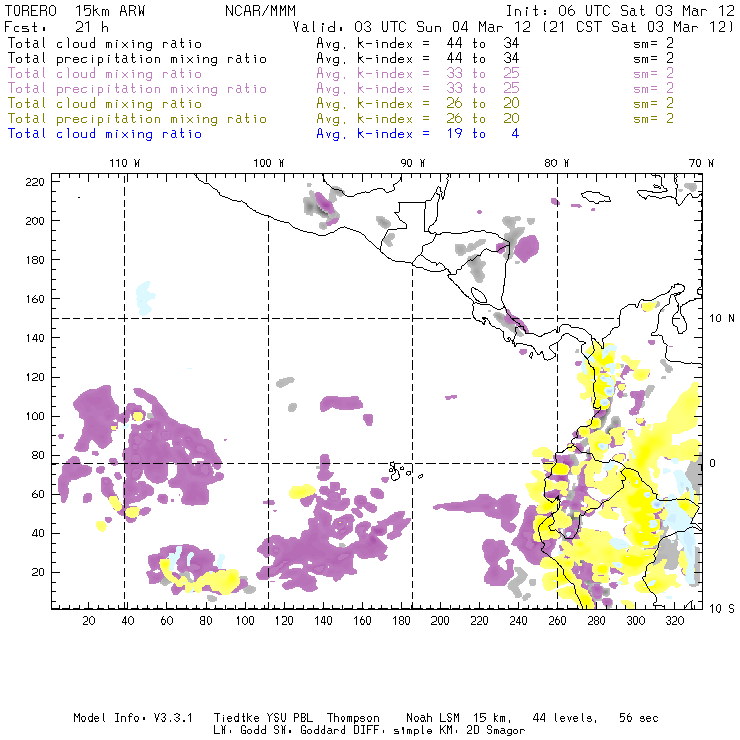Click the "10 S" latitude label
740x740 pixels.
click(x=722, y=609)
